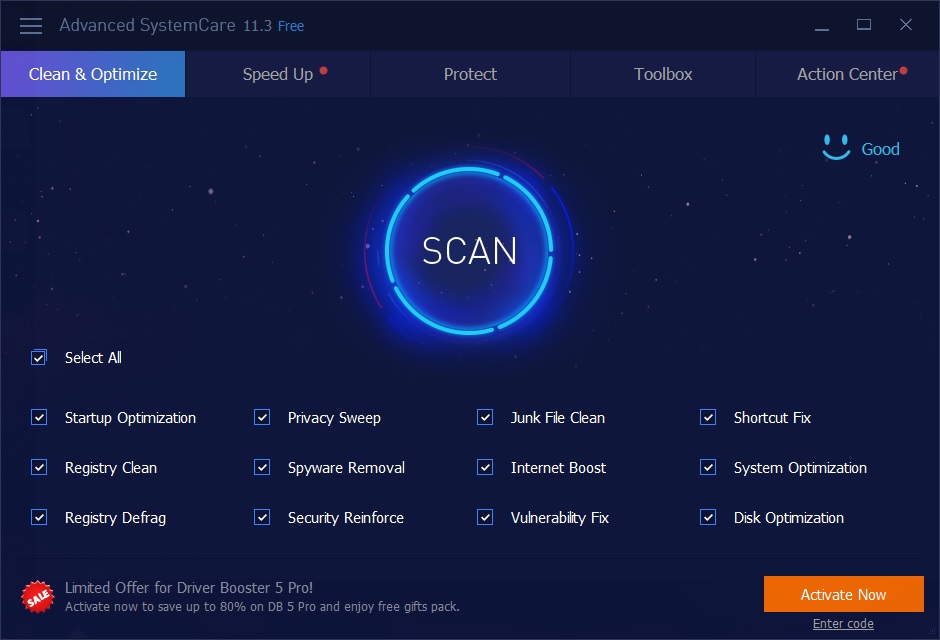The image size is (940, 640).
Task: Close the Advanced SystemCare window
Action: pos(906,25)
